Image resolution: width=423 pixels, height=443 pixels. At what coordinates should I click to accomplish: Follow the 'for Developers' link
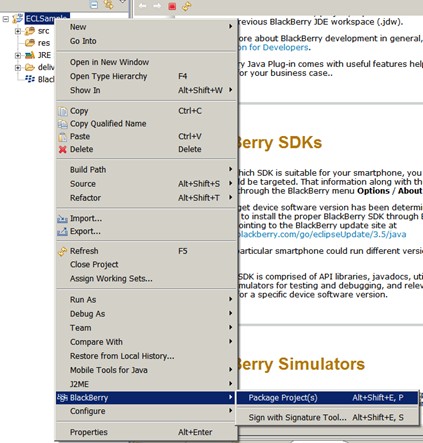coord(274,47)
